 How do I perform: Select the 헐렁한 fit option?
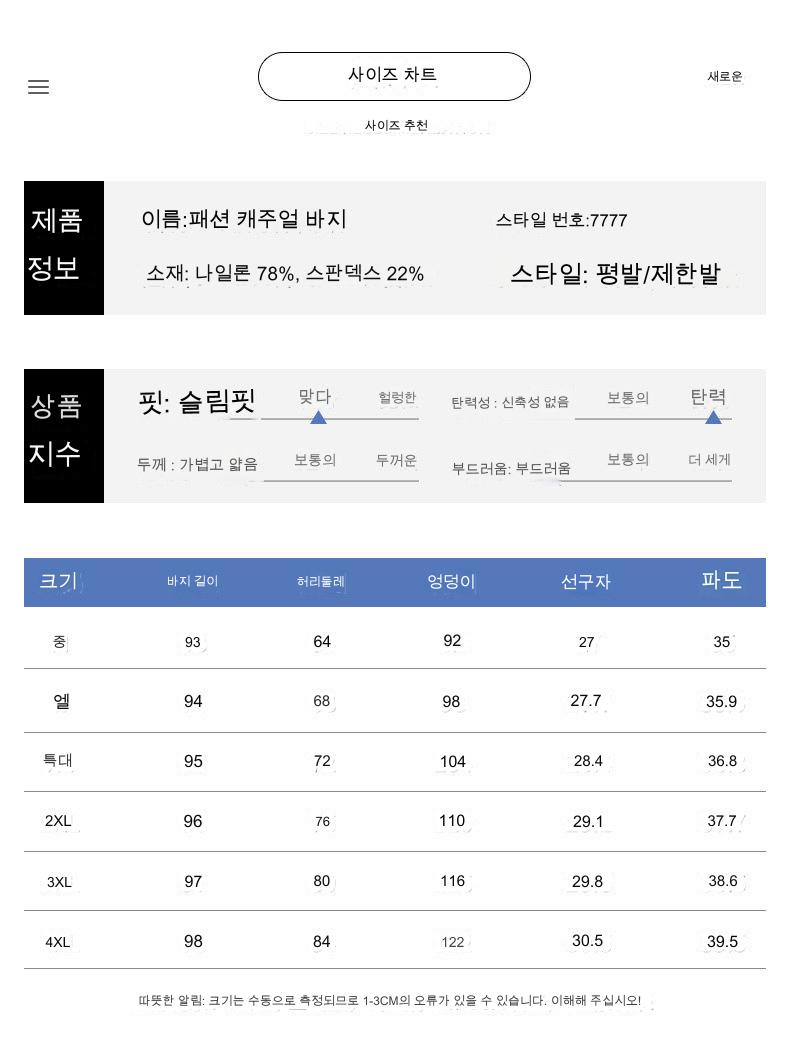tap(397, 398)
